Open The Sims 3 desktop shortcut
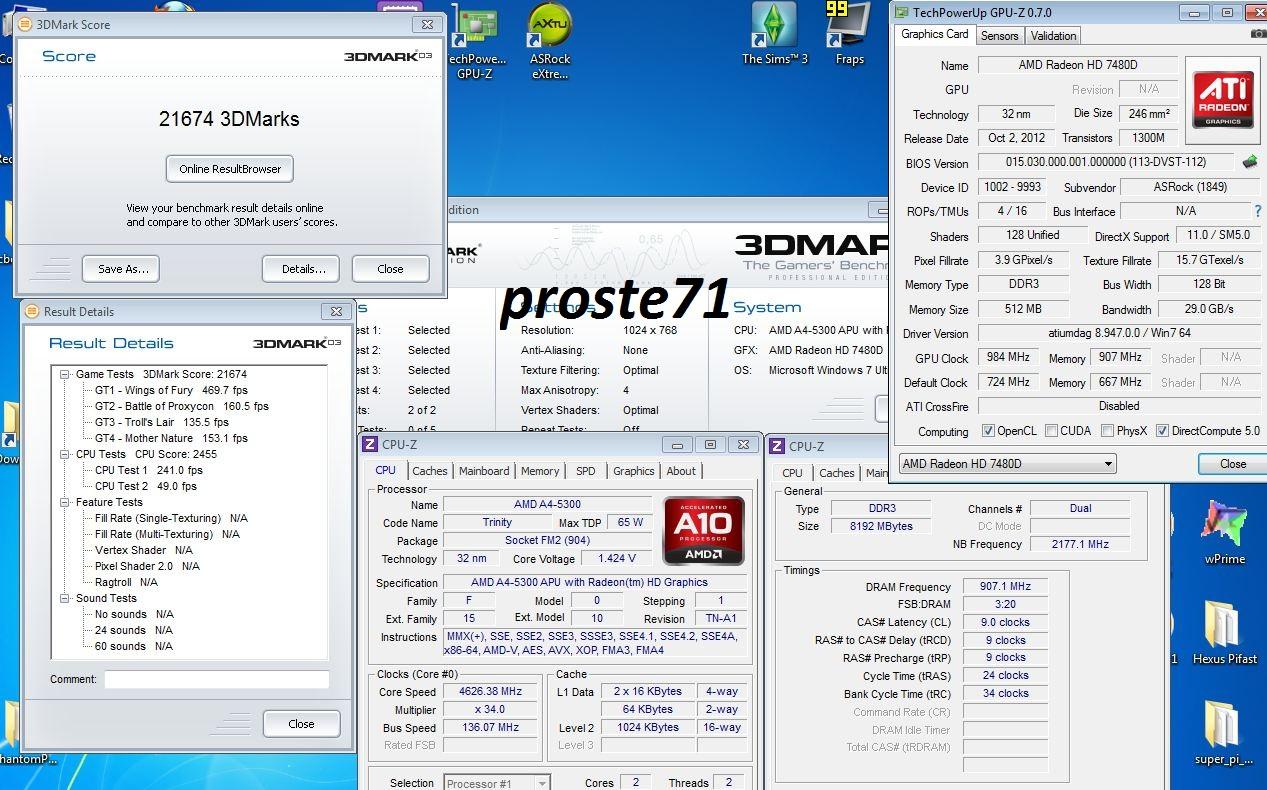This screenshot has height=790, width=1267. [775, 35]
